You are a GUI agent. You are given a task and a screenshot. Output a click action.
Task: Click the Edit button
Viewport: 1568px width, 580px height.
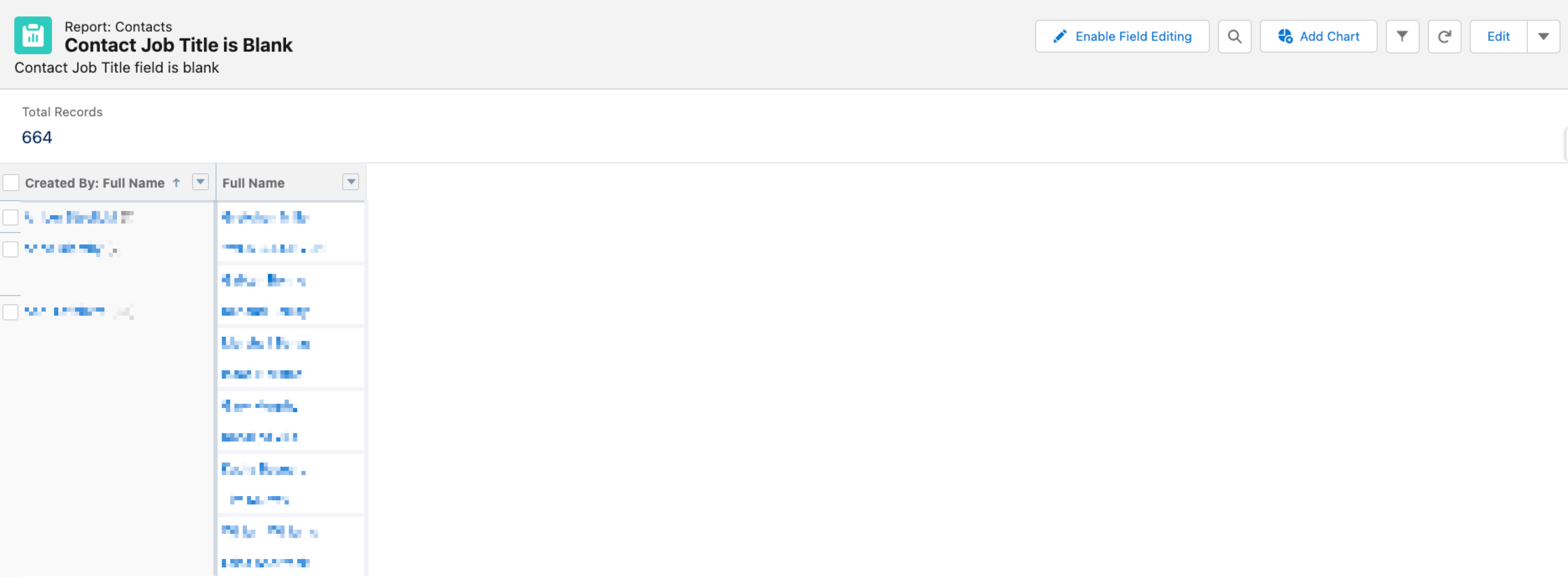click(x=1497, y=37)
